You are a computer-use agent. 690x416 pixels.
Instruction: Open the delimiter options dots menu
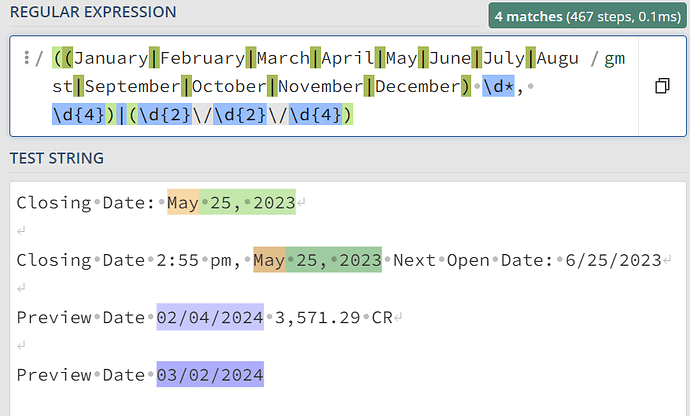pyautogui.click(x=26, y=58)
